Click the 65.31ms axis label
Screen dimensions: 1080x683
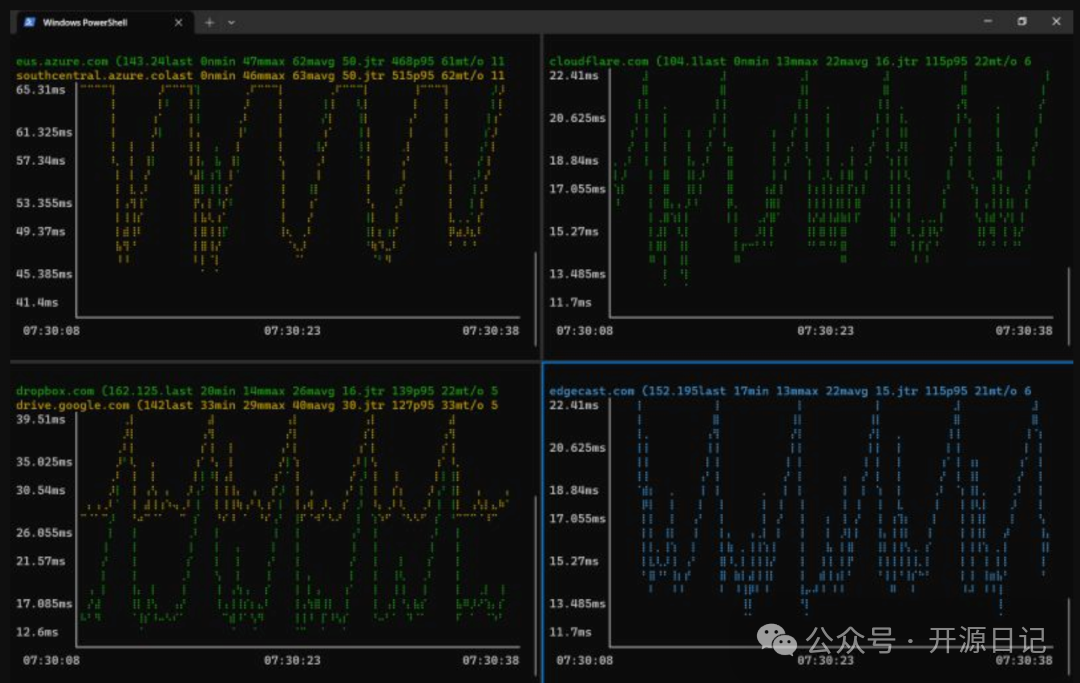41,90
